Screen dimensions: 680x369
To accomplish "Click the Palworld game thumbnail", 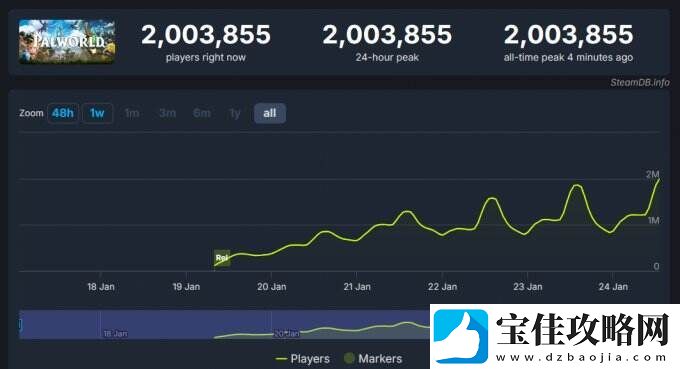I will coord(67,42).
